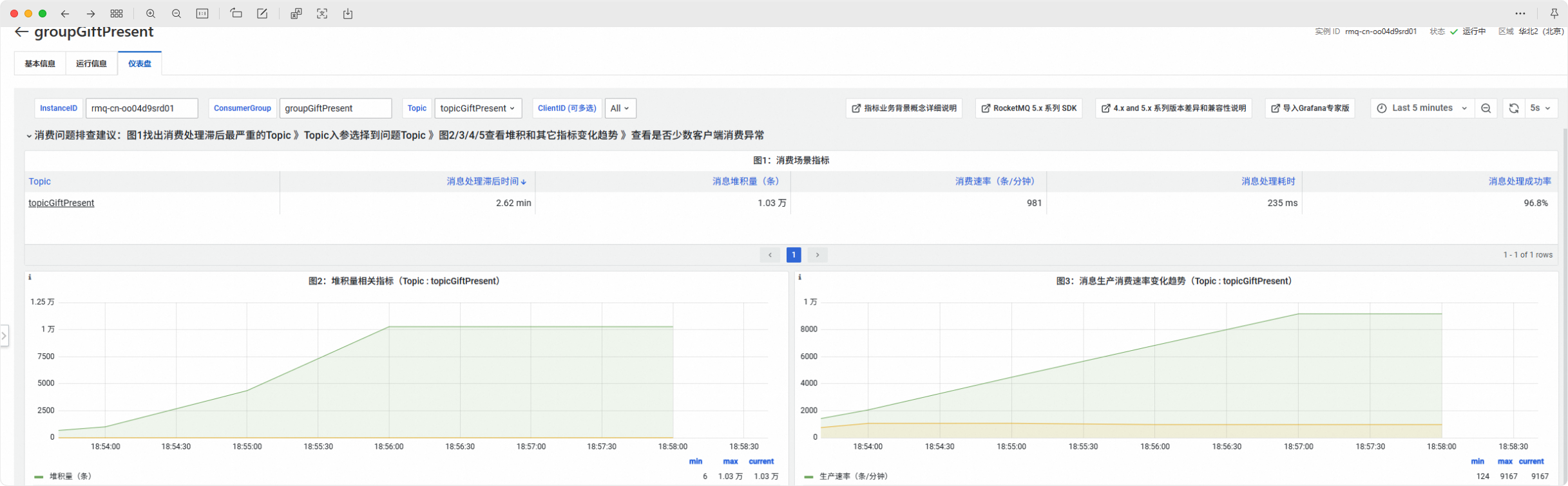Refresh the dashboard with the refresh icon
Image resolution: width=1568 pixels, height=486 pixels.
pos(1514,108)
